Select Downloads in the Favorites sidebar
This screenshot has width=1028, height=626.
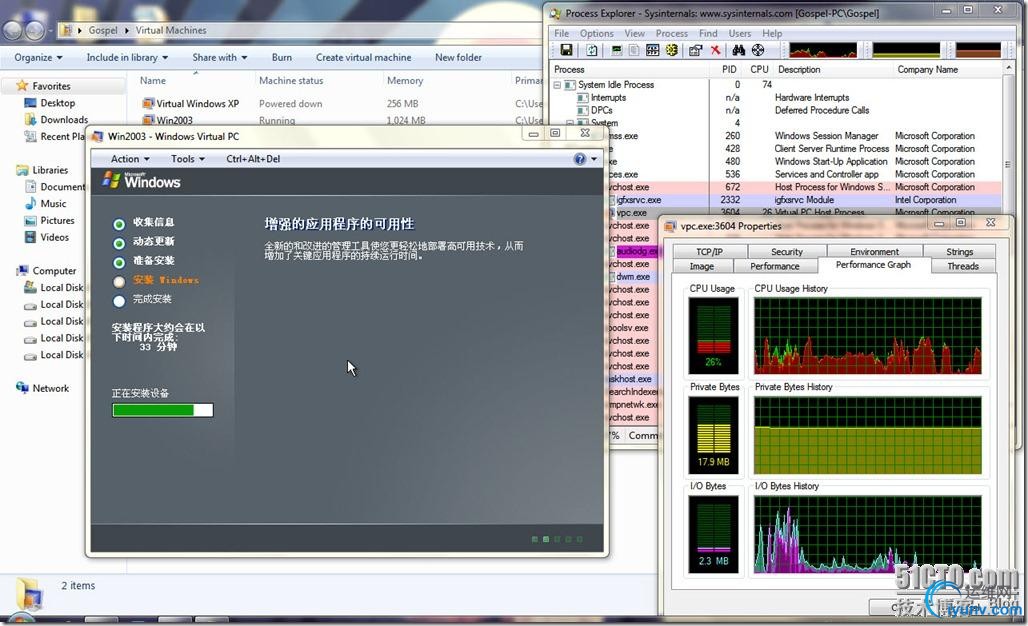click(x=64, y=120)
